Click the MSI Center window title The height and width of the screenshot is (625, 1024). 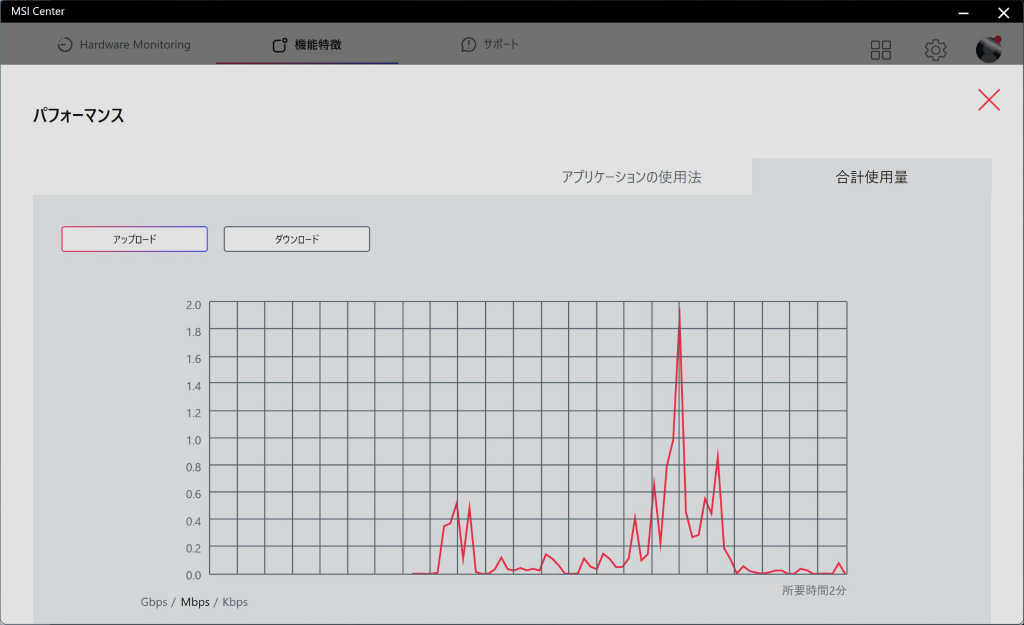[38, 11]
